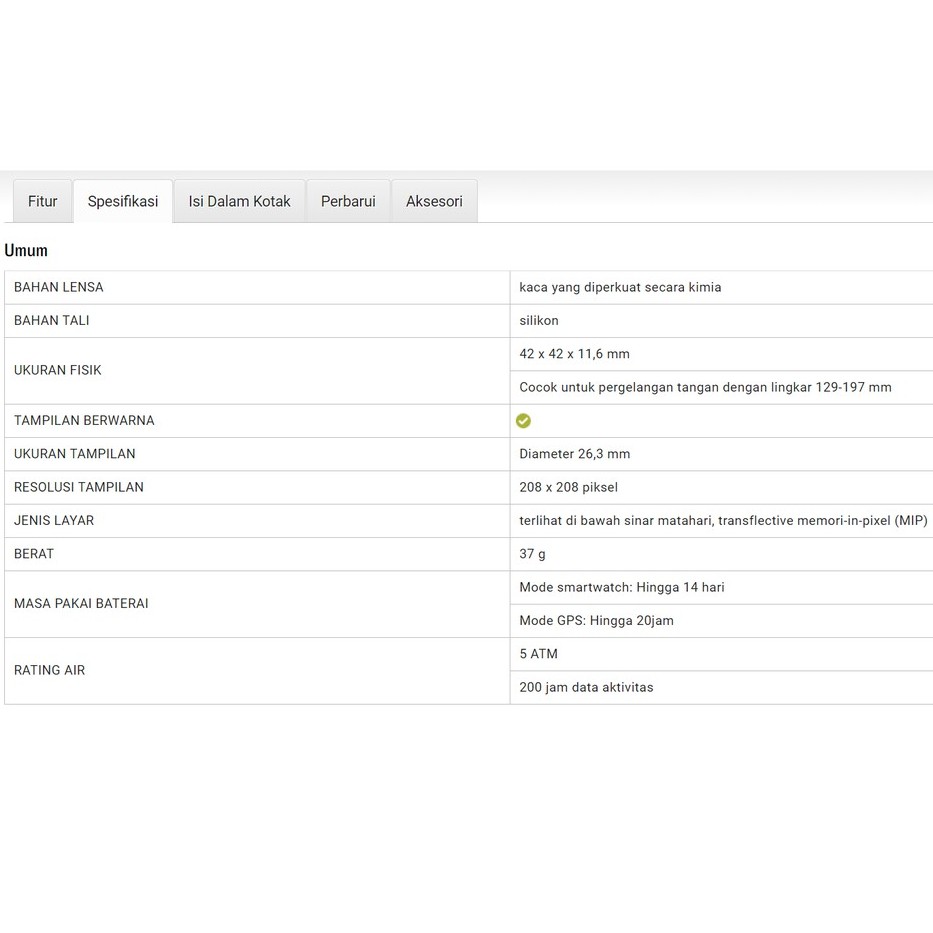This screenshot has width=933, height=933.
Task: Select the UKURAN FISIK label cell
Action: tap(58, 370)
